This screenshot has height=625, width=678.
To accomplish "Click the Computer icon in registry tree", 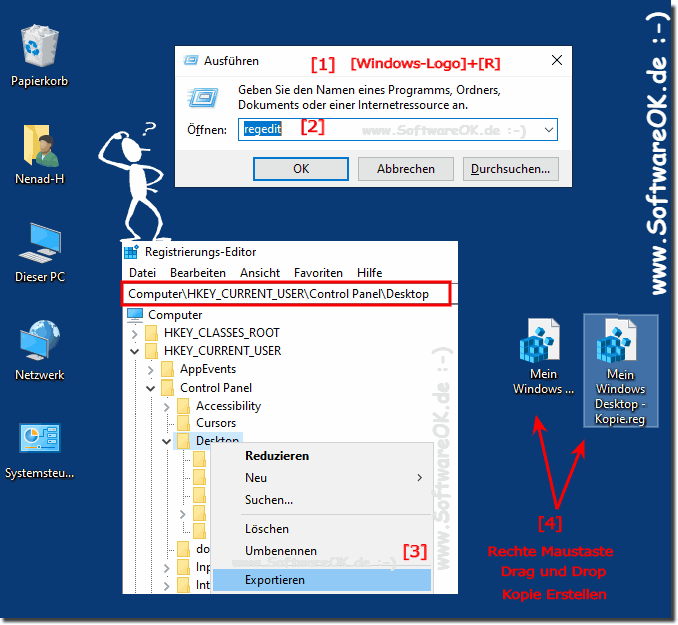I will click(x=135, y=315).
